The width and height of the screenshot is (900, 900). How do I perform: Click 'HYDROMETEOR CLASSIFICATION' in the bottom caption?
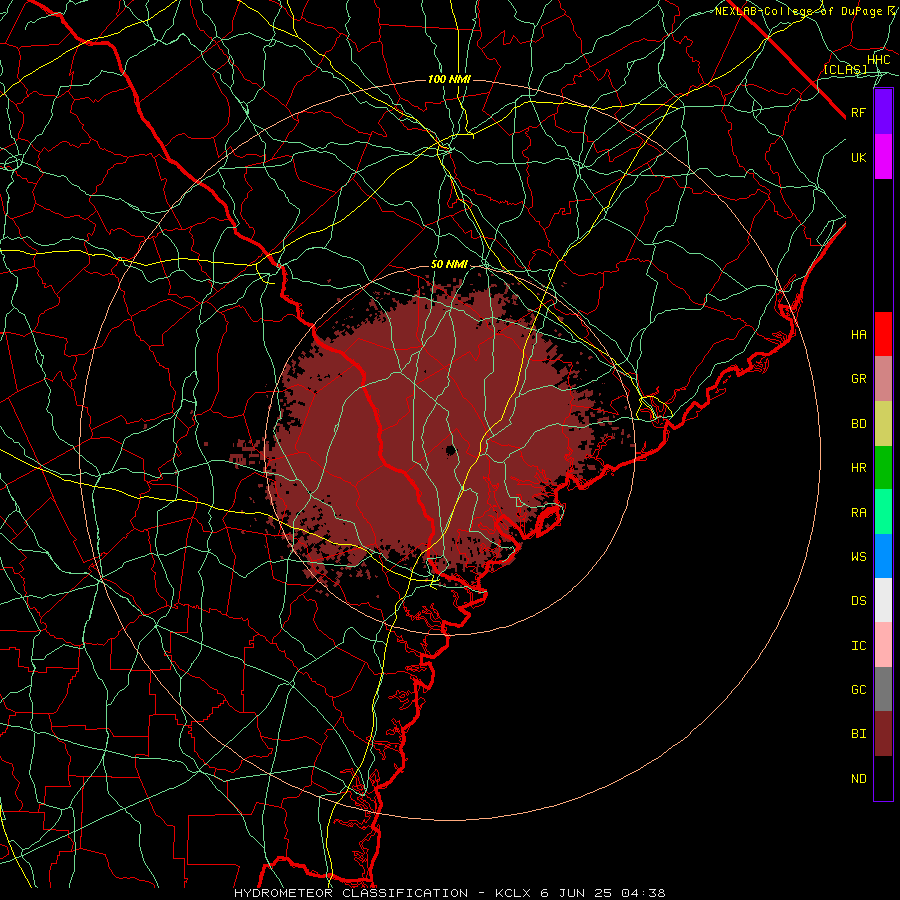(x=351, y=893)
